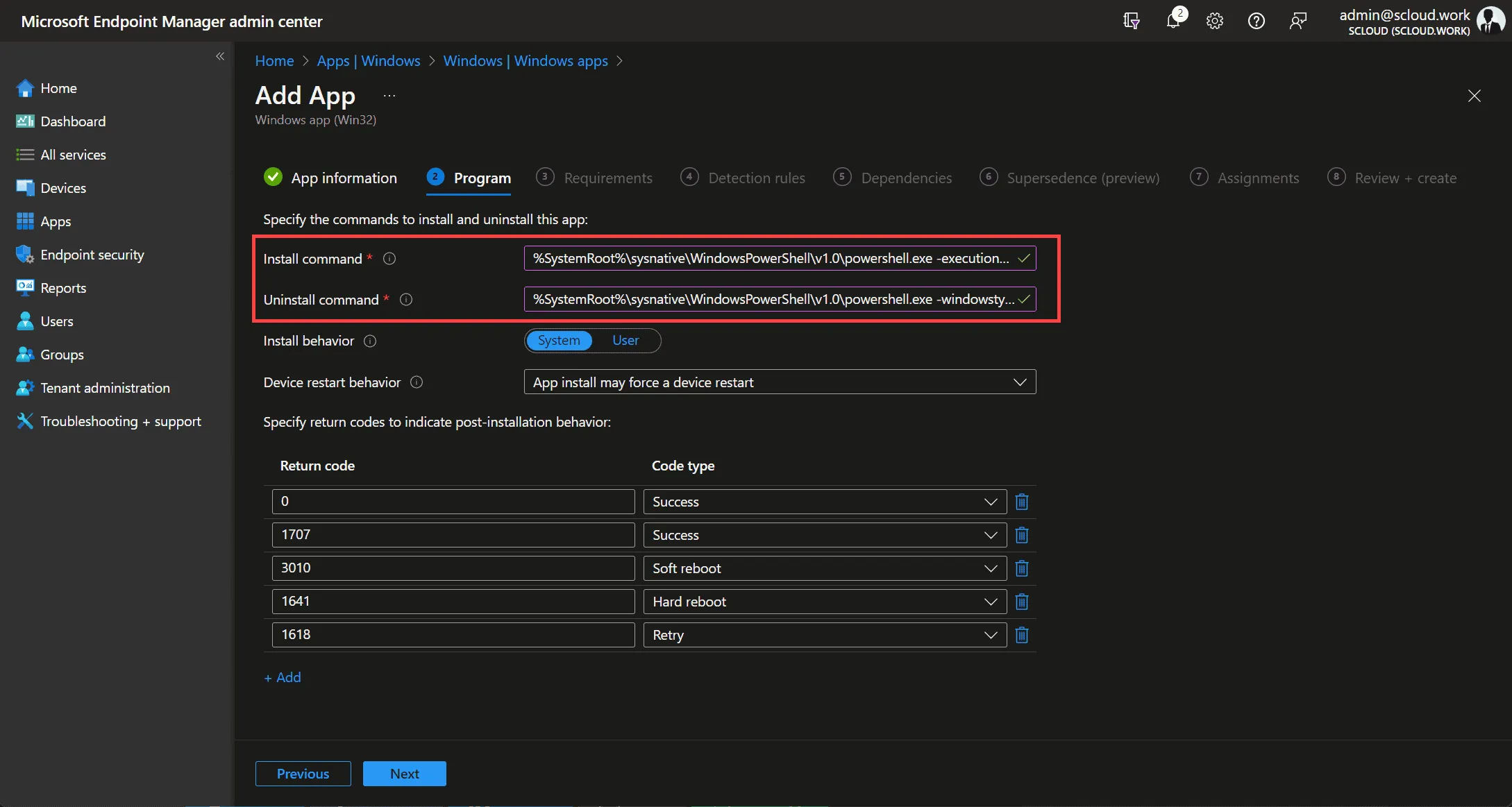Follow the Apps | Windows breadcrumb link
Screen dimensions: 1512x807
point(369,61)
